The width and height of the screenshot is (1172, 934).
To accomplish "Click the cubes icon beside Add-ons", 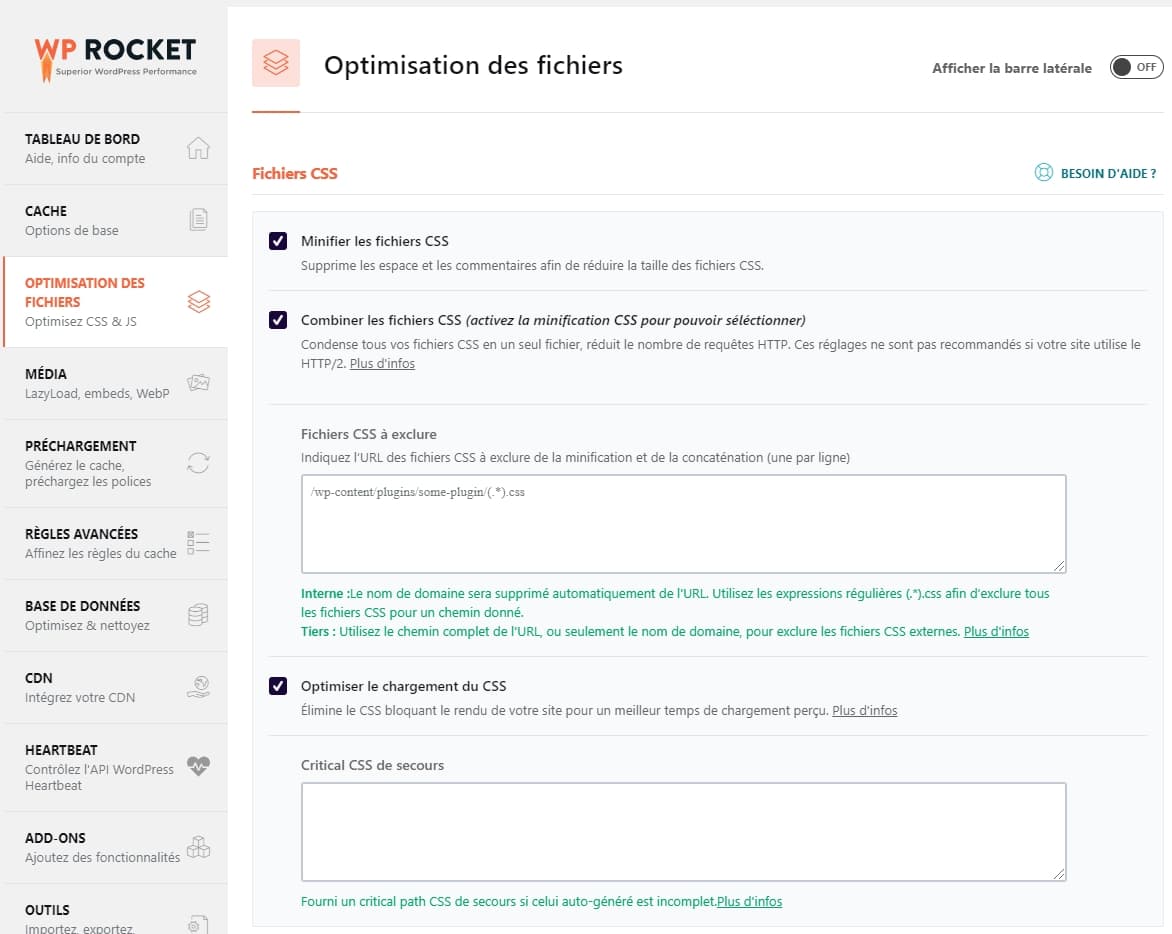I will pyautogui.click(x=198, y=847).
